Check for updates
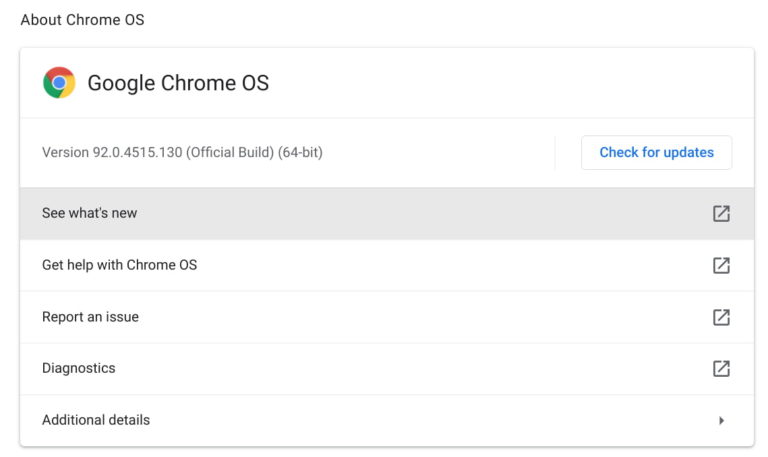 [656, 152]
